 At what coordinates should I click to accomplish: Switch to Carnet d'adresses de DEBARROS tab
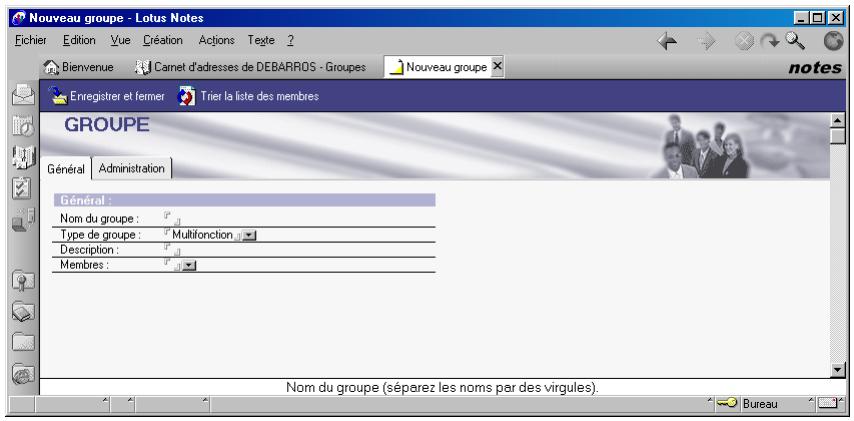tap(251, 67)
